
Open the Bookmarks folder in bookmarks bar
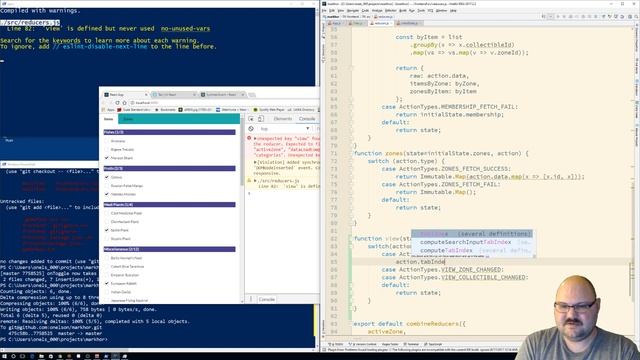[165, 110]
